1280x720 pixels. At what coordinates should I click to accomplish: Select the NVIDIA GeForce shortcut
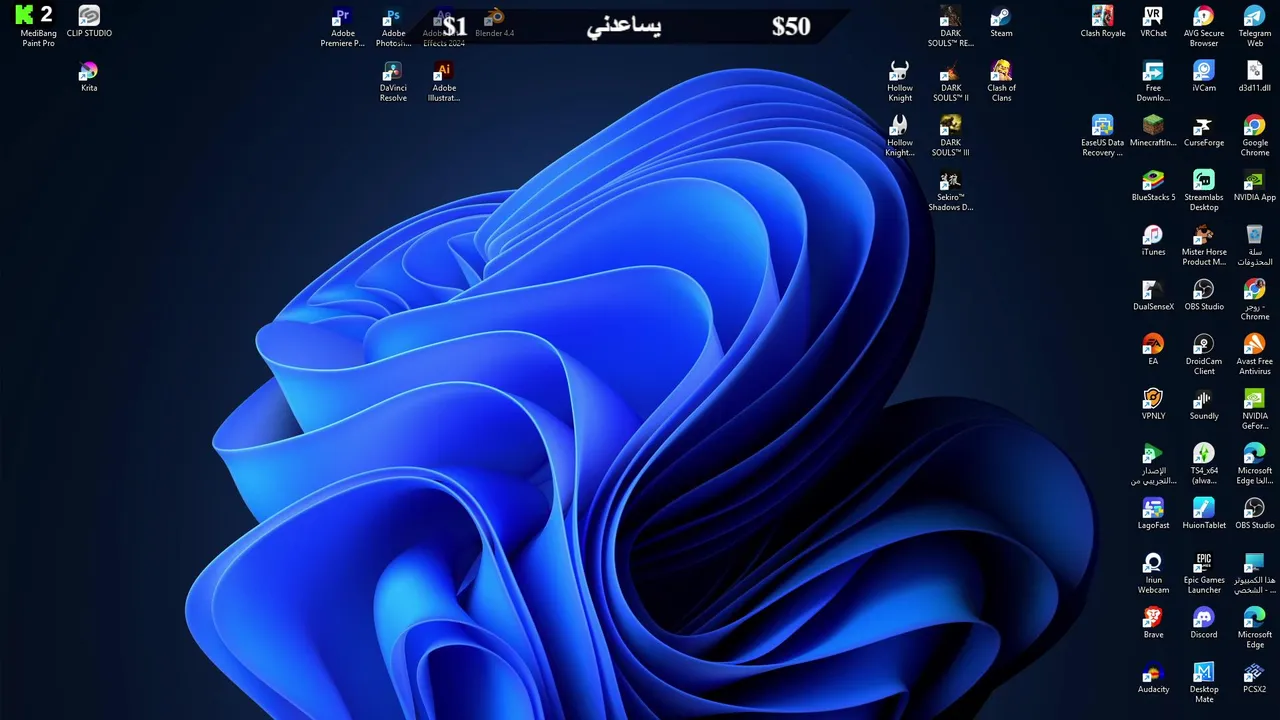point(1255,410)
